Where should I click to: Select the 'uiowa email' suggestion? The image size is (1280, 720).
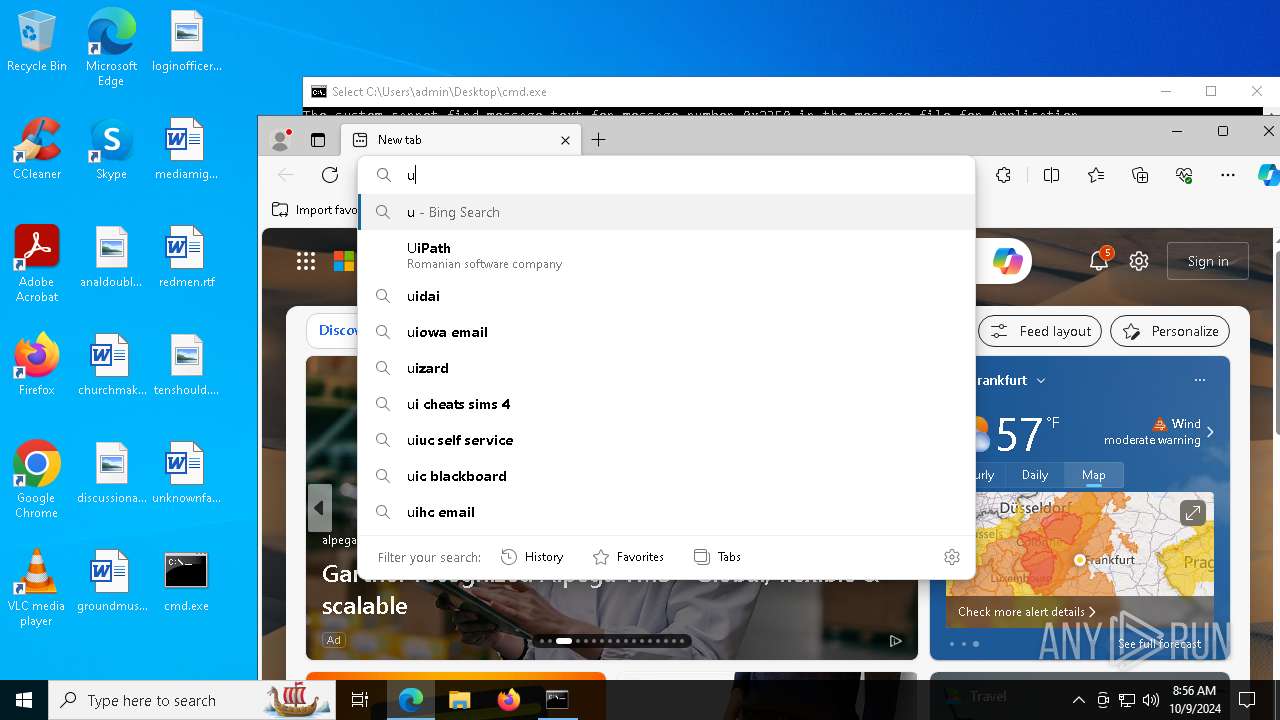666,332
